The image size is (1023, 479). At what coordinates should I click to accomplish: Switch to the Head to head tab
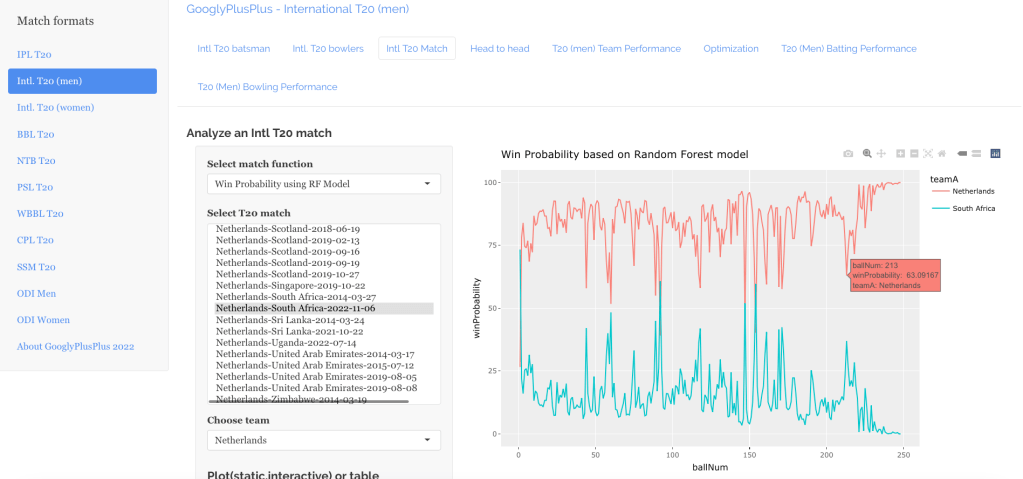(x=499, y=48)
